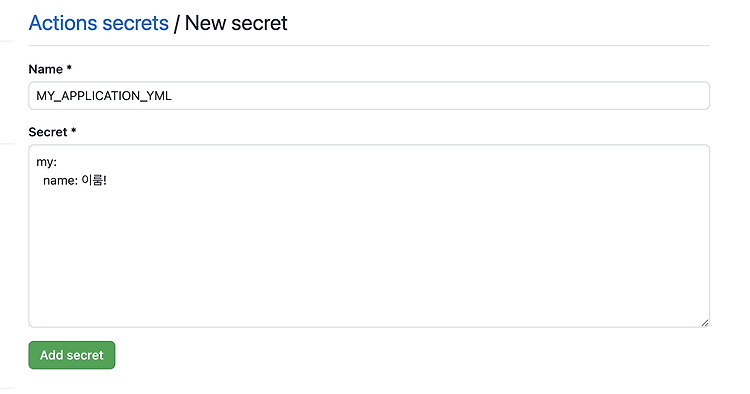Click the Add secret button
The width and height of the screenshot is (750, 394).
tap(72, 355)
